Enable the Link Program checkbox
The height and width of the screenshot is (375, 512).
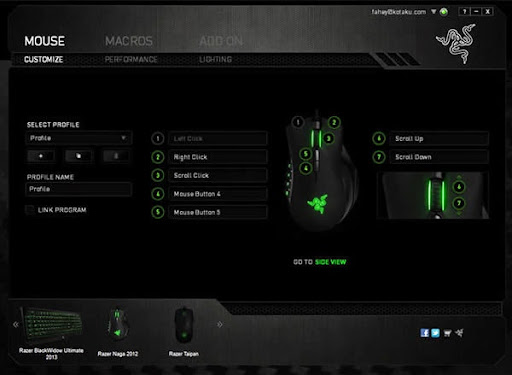click(30, 210)
